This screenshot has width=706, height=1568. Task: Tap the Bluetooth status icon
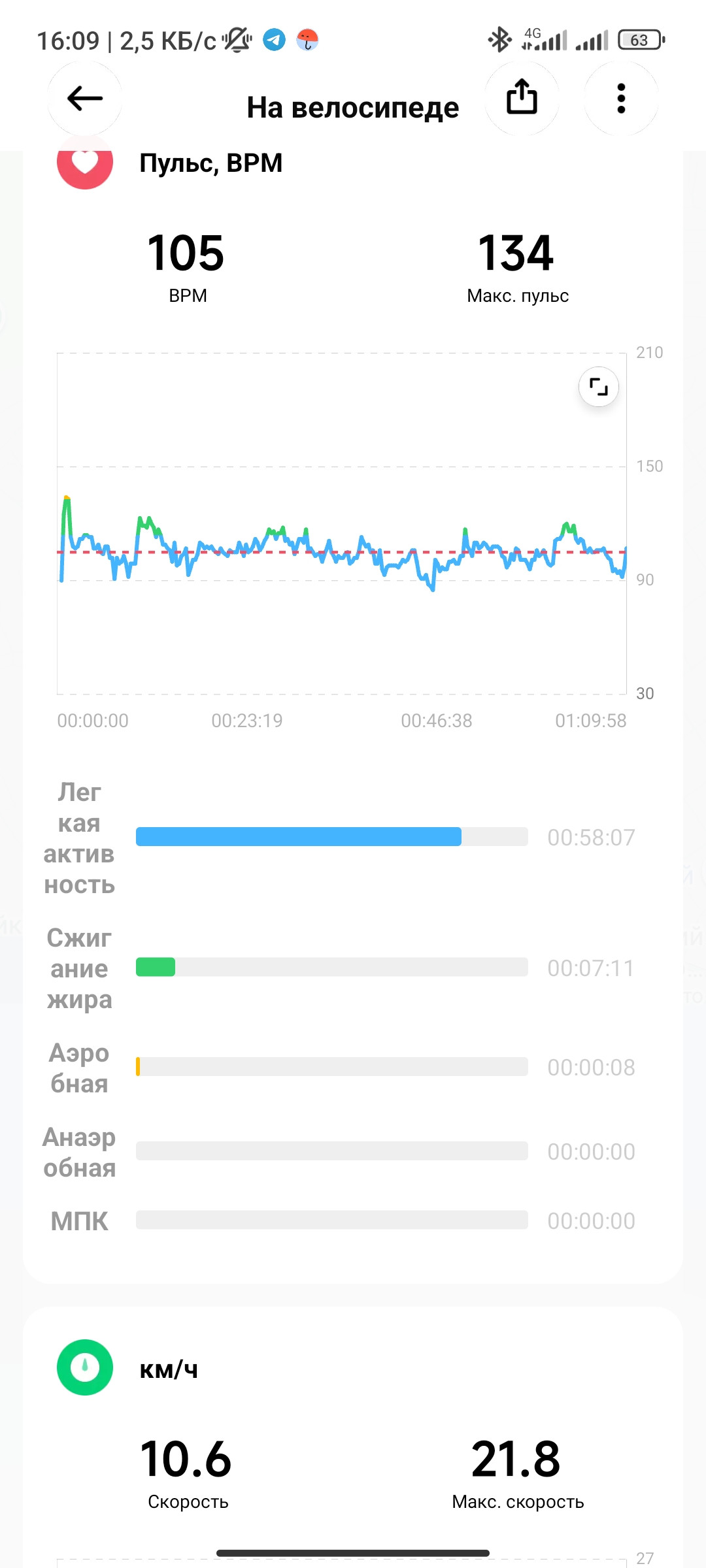[500, 40]
